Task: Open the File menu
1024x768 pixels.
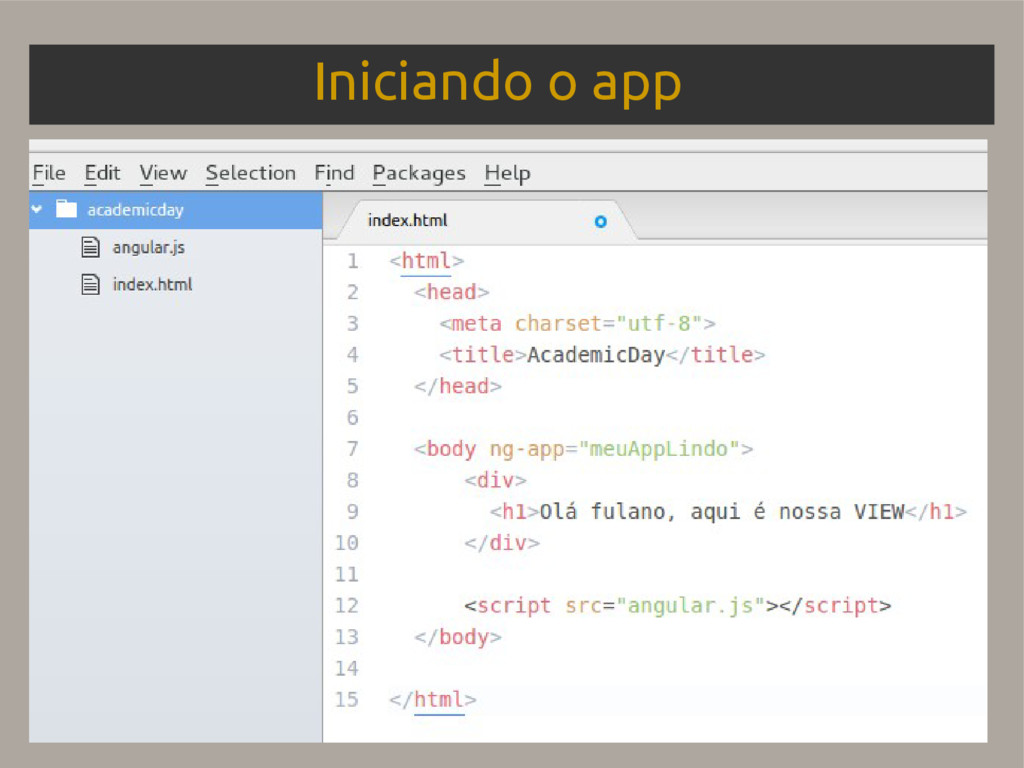Action: pos(48,173)
